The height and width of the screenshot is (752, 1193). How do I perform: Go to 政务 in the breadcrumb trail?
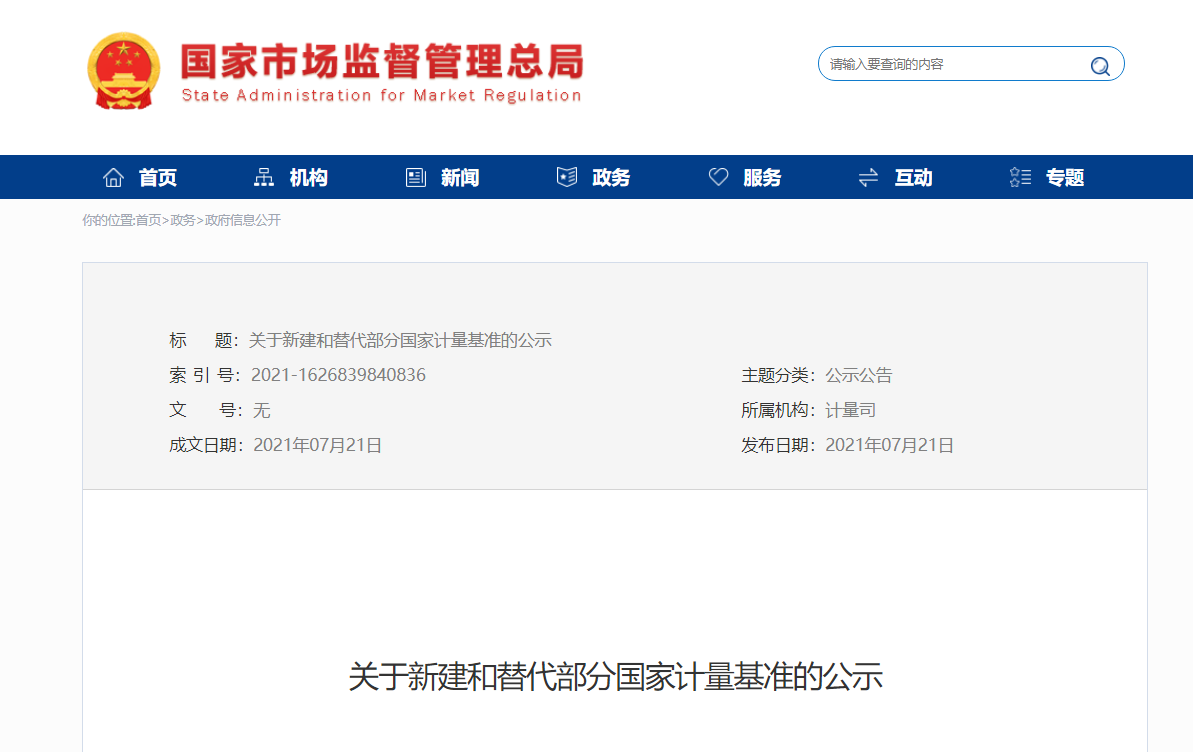point(183,220)
